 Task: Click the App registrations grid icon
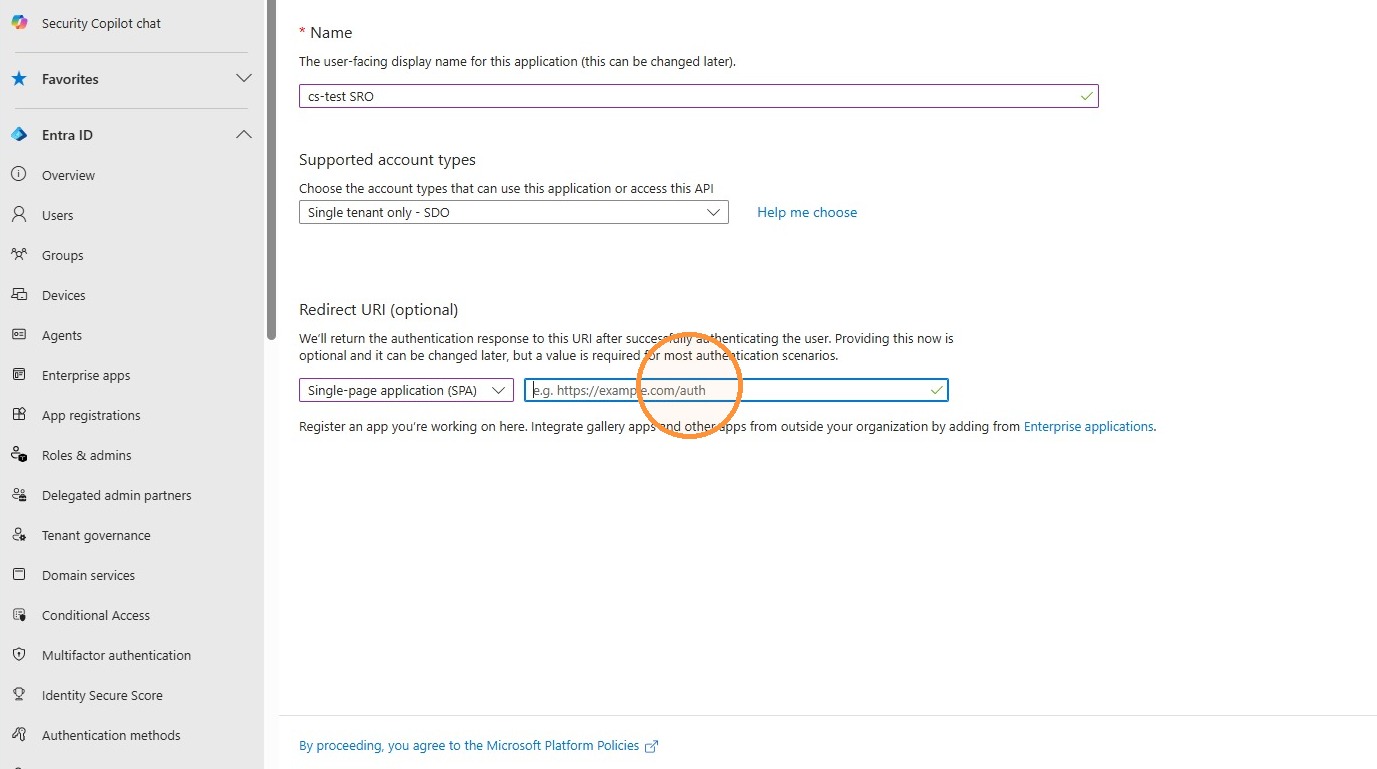point(19,415)
